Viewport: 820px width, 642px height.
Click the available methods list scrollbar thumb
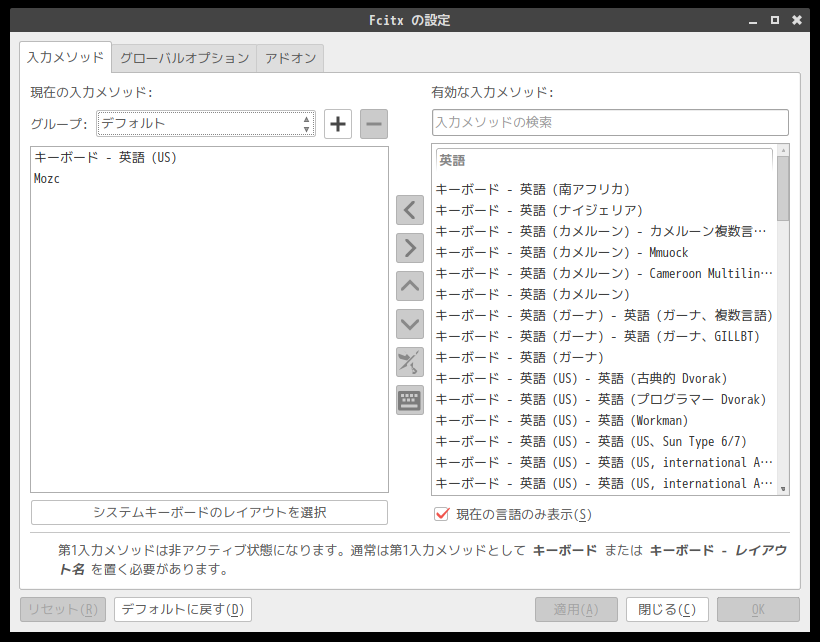pos(783,188)
